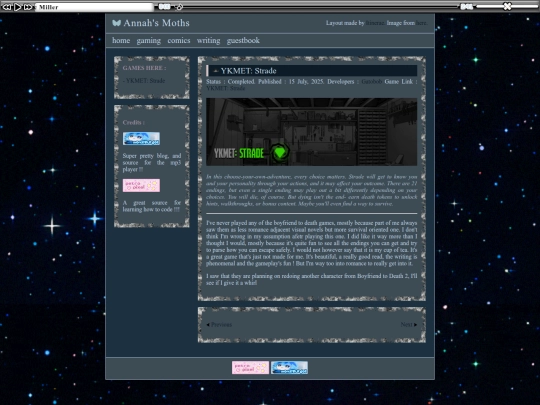Open the gaming section
This screenshot has width=540, height=405.
(148, 41)
